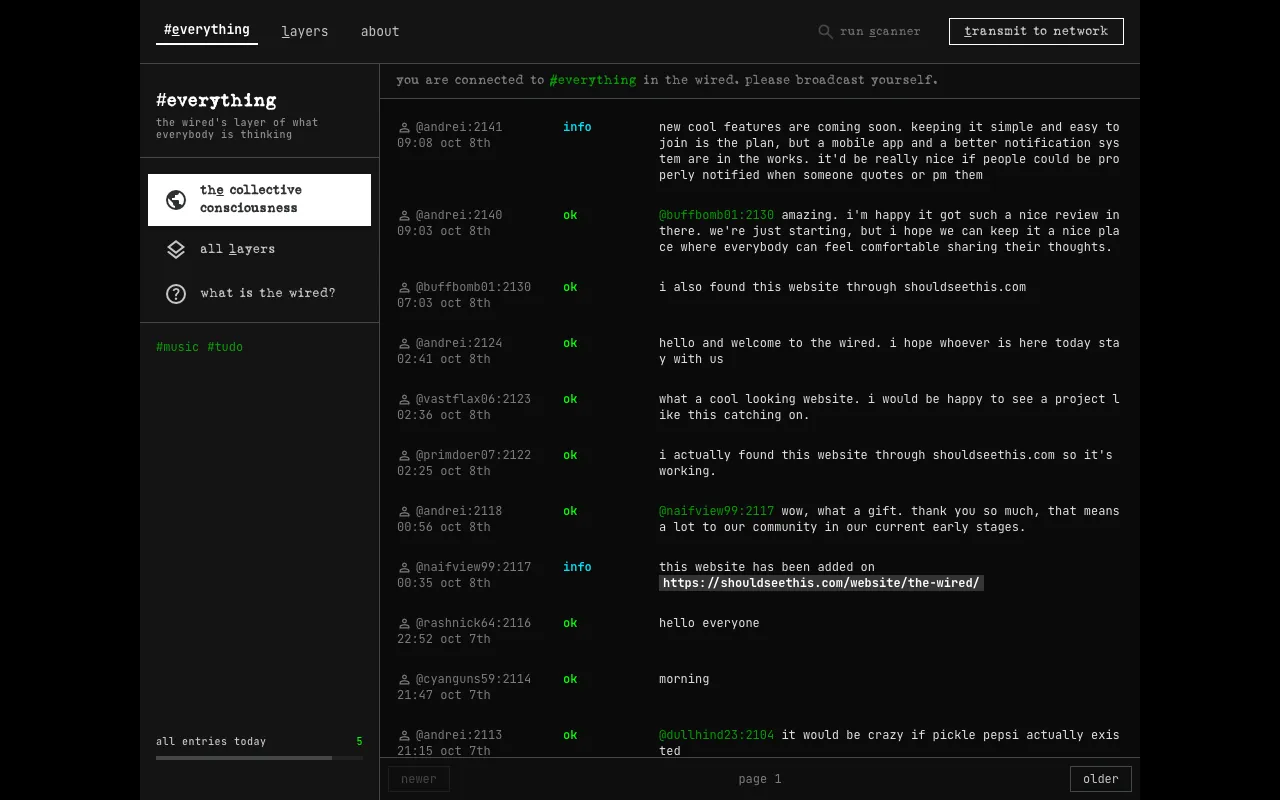Click user icon next to @andrei:2140
This screenshot has height=800, width=1280.
pyautogui.click(x=404, y=216)
